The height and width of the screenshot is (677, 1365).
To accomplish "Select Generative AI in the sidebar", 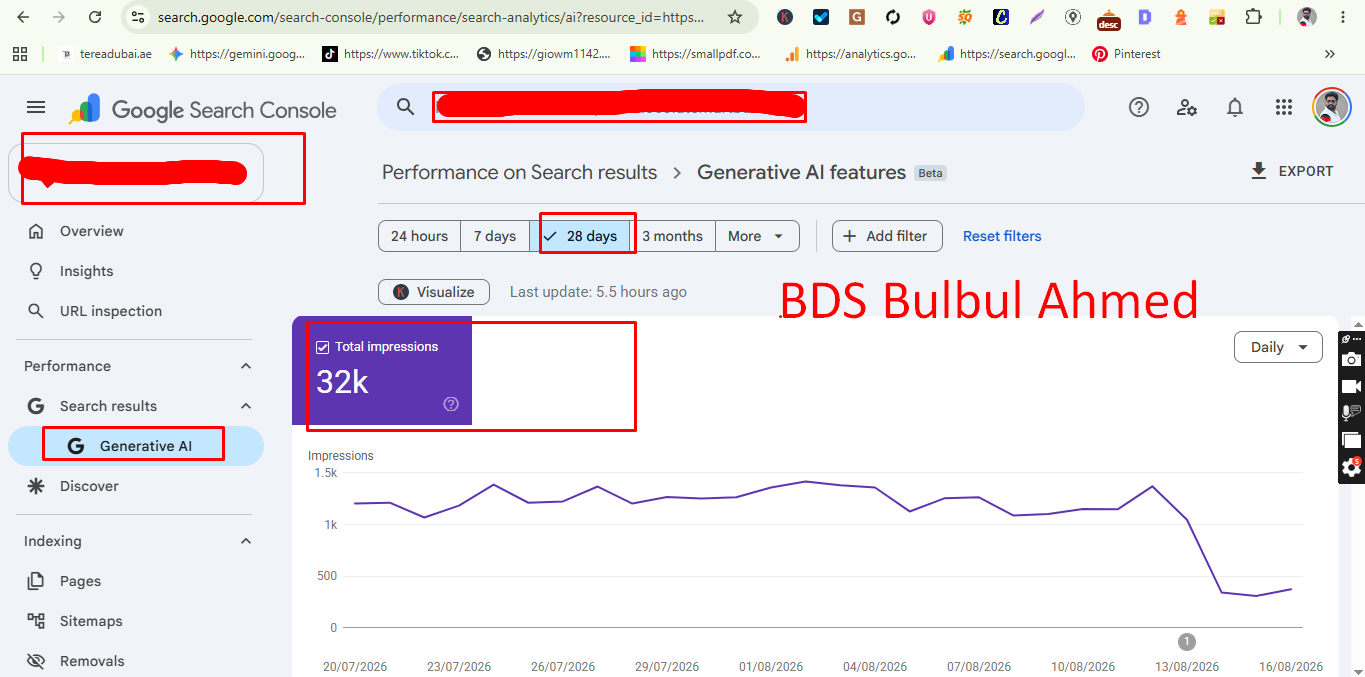I will [136, 446].
